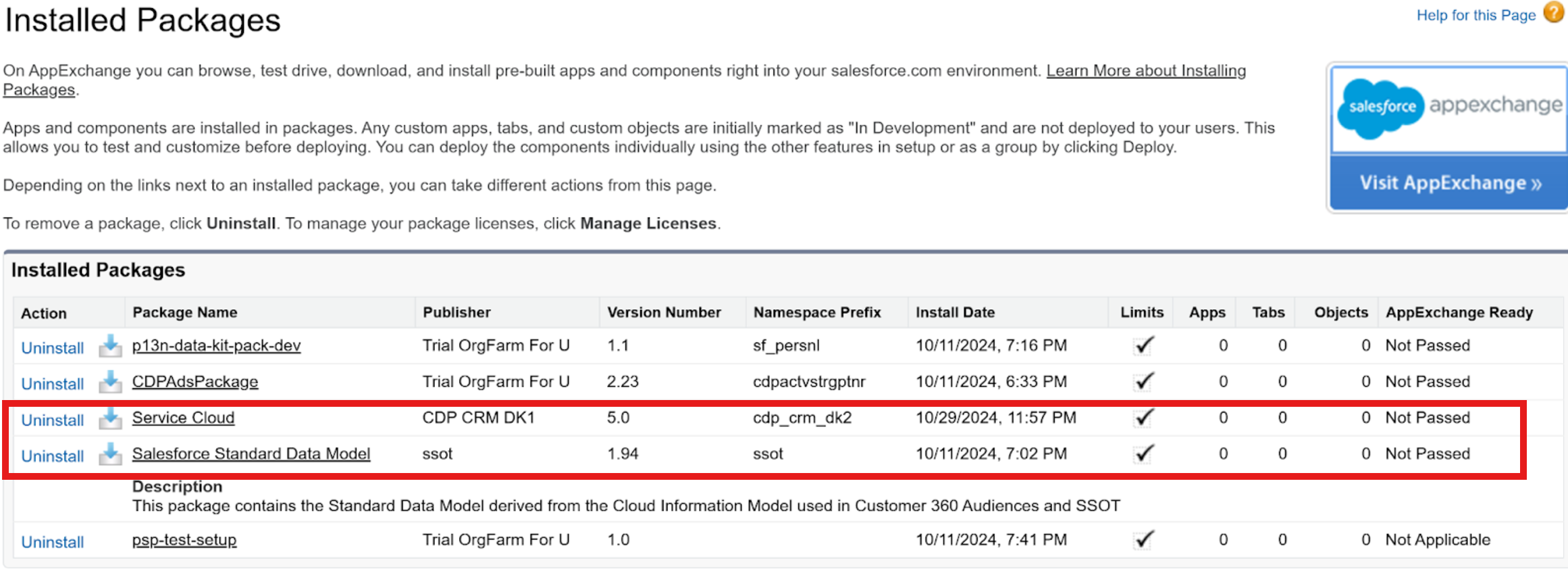Select the ssot publisher cell
Image resolution: width=1568 pixels, height=569 pixels.
pyautogui.click(x=438, y=454)
